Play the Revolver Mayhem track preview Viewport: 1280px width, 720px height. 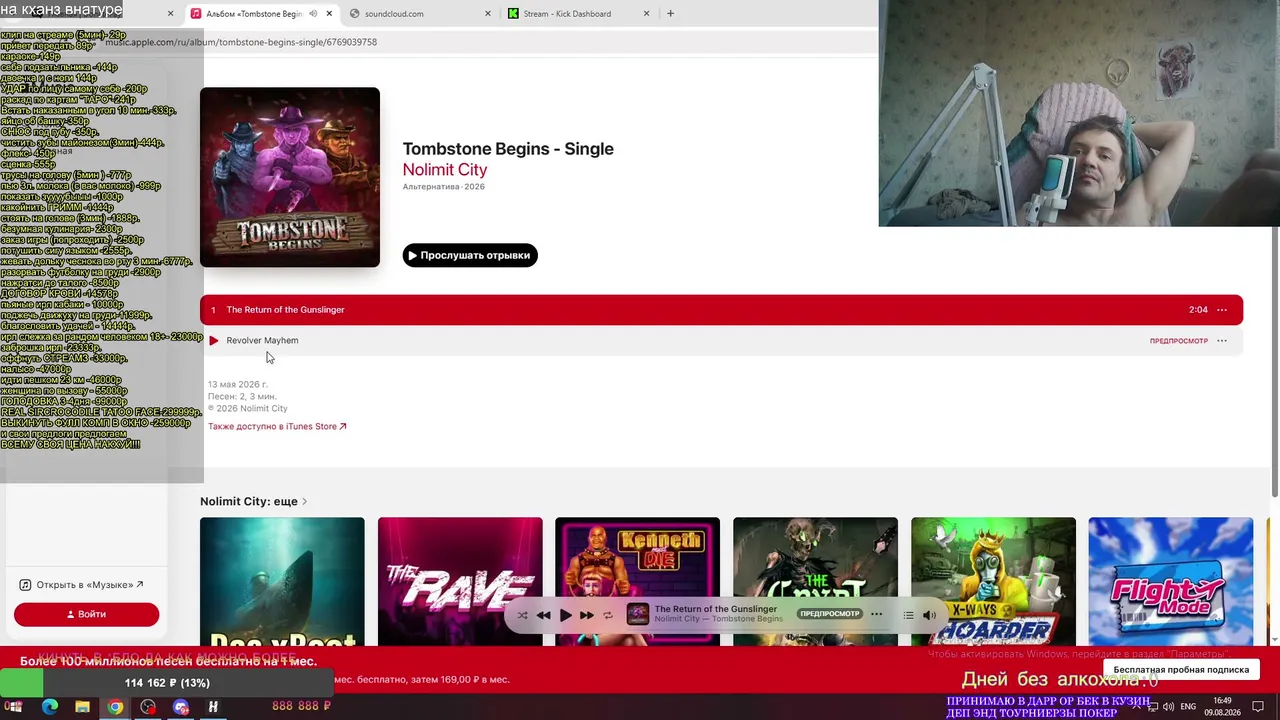tap(213, 341)
